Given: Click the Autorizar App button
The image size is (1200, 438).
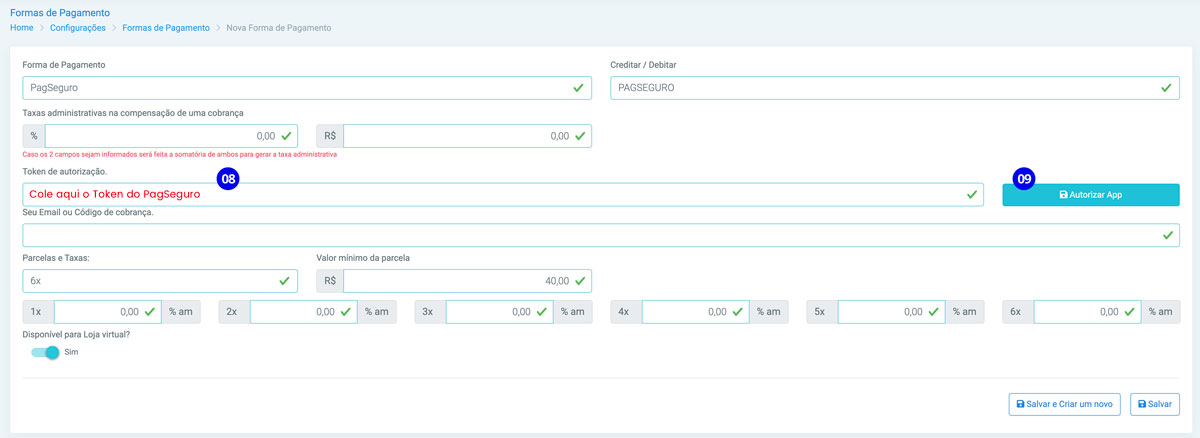Looking at the screenshot, I should click(1091, 195).
